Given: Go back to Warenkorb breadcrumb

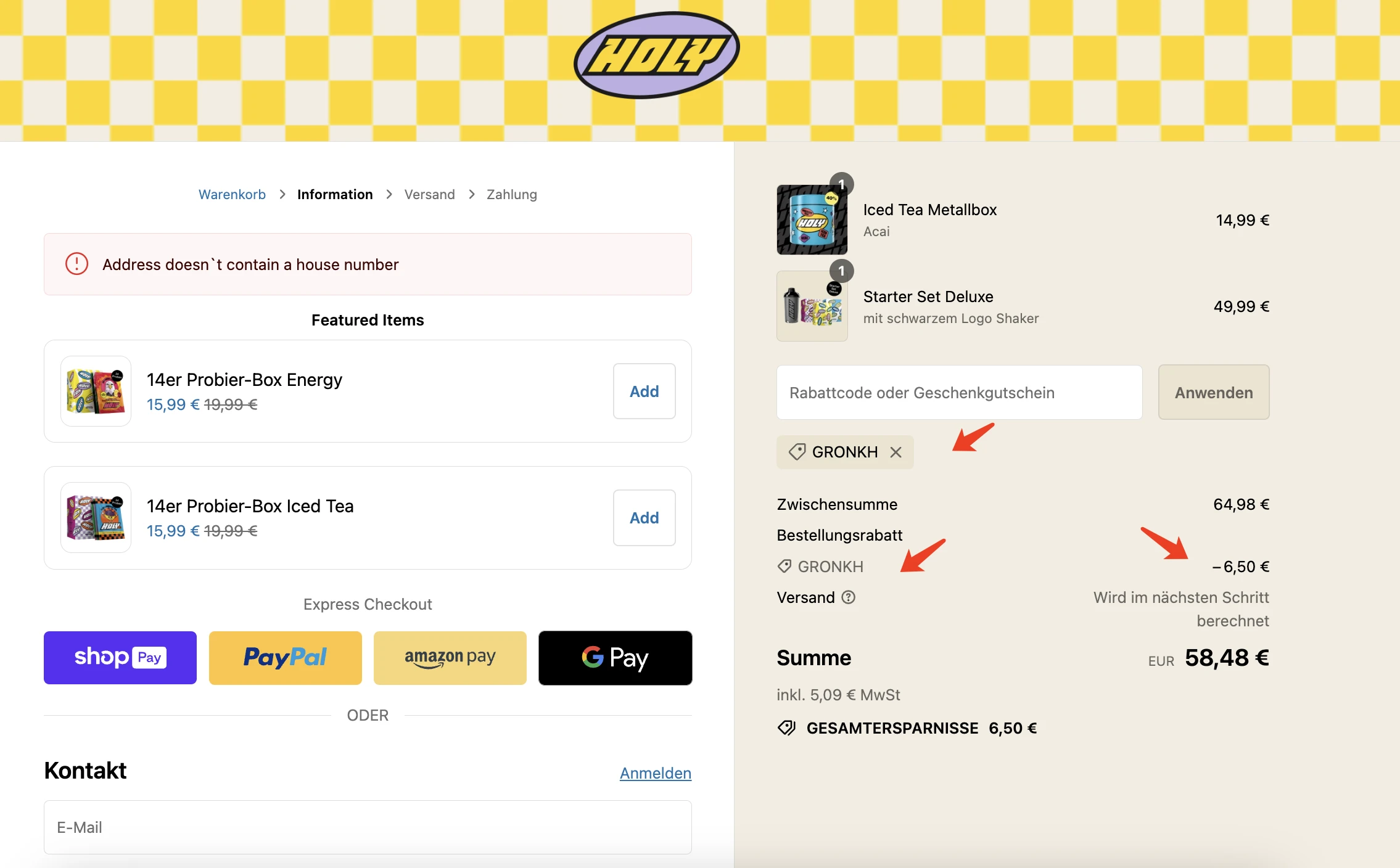Looking at the screenshot, I should [232, 194].
